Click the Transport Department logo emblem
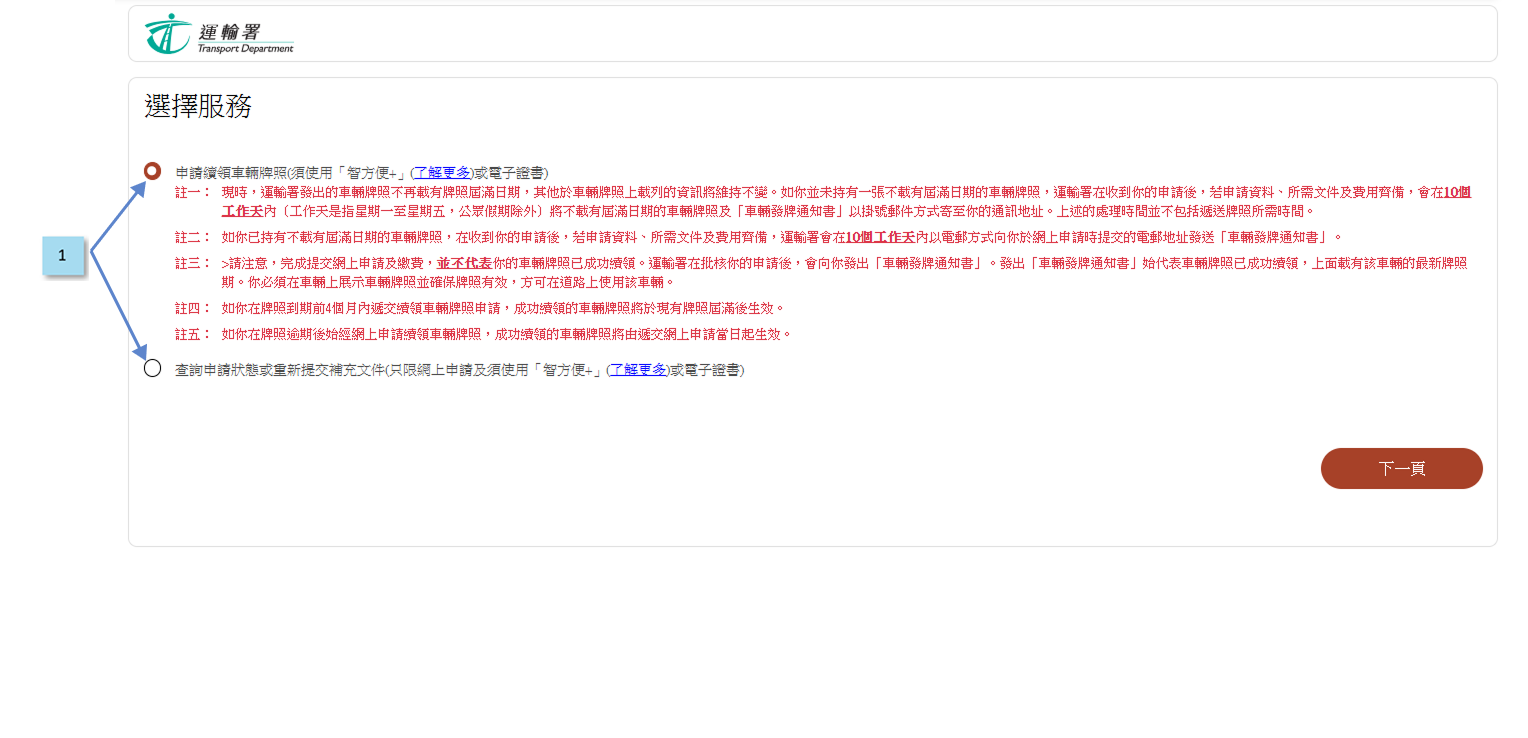The image size is (1528, 738). 168,34
